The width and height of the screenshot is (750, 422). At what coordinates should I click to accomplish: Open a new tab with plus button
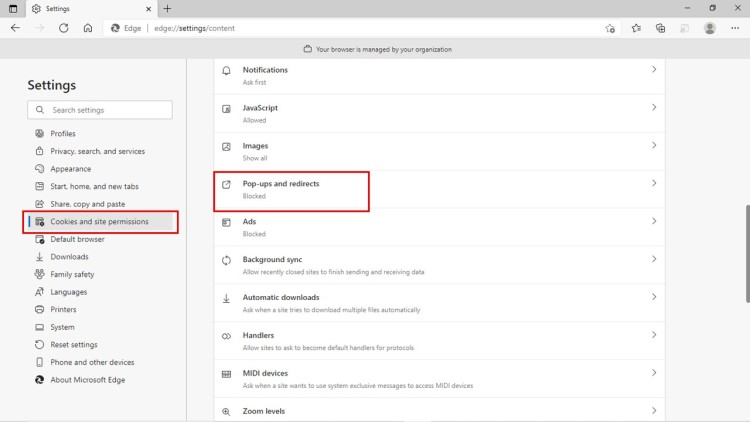click(167, 8)
